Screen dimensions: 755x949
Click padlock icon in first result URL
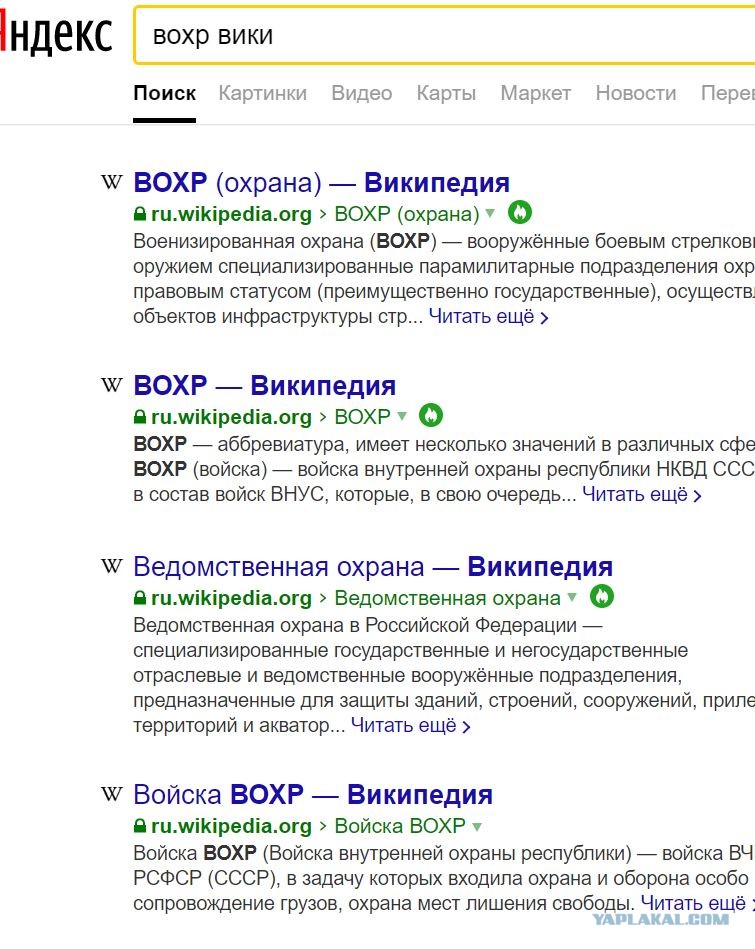click(x=140, y=214)
